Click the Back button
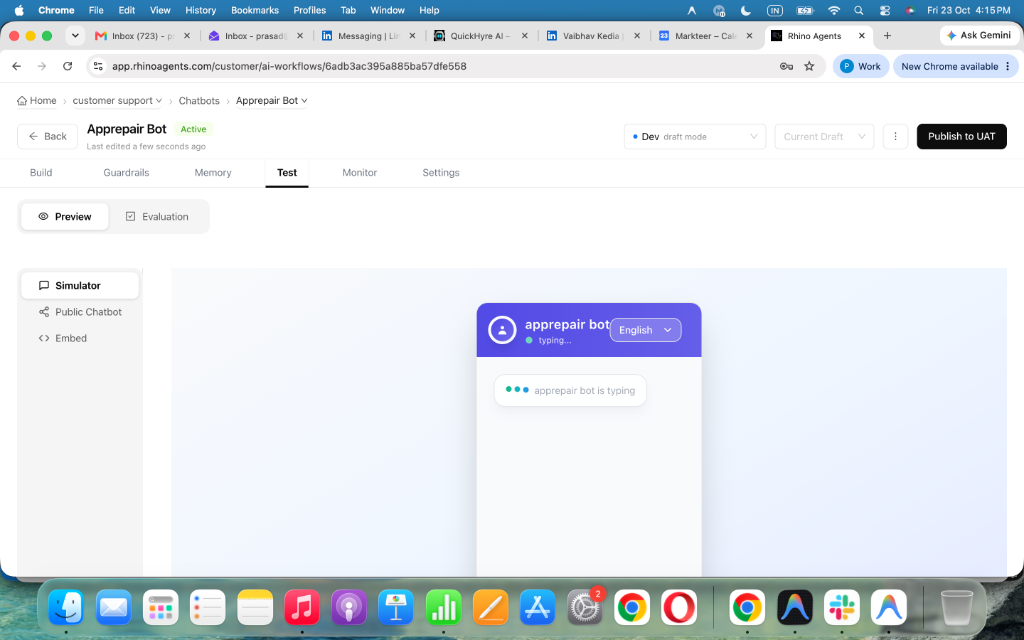1024x640 pixels. pyautogui.click(x=48, y=136)
